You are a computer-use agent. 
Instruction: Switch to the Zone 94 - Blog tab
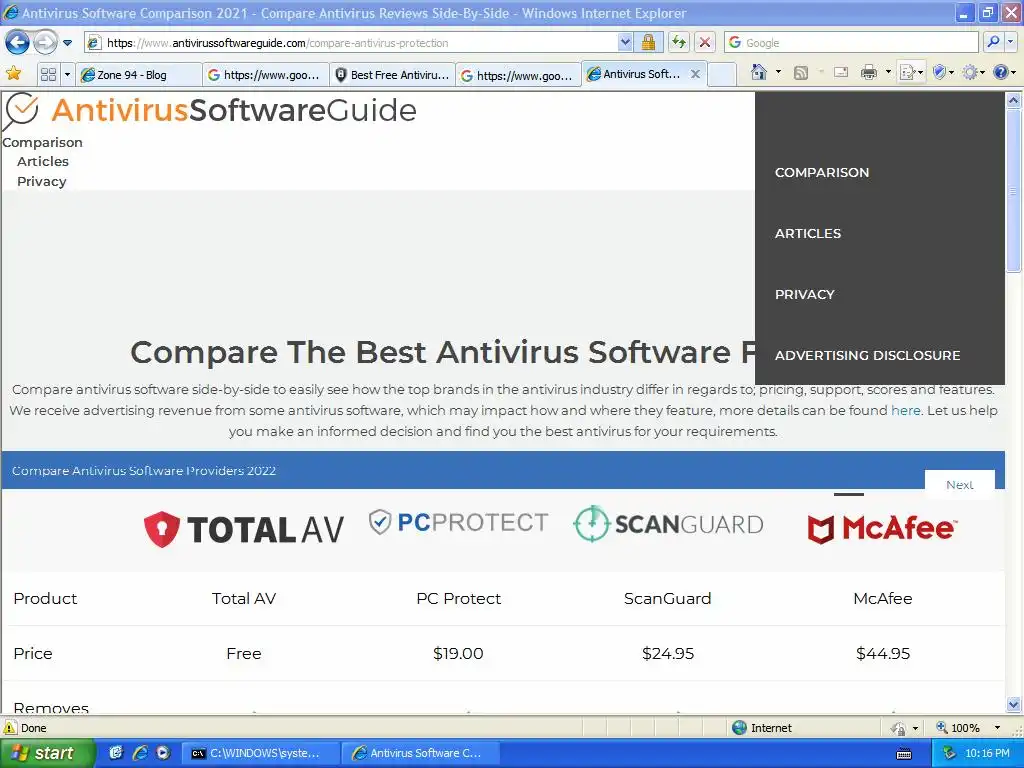(138, 75)
